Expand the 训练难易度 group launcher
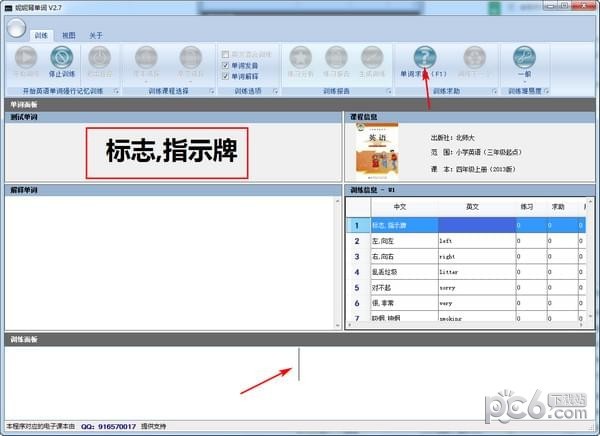Screen dimensions: 600x436 [546, 91]
